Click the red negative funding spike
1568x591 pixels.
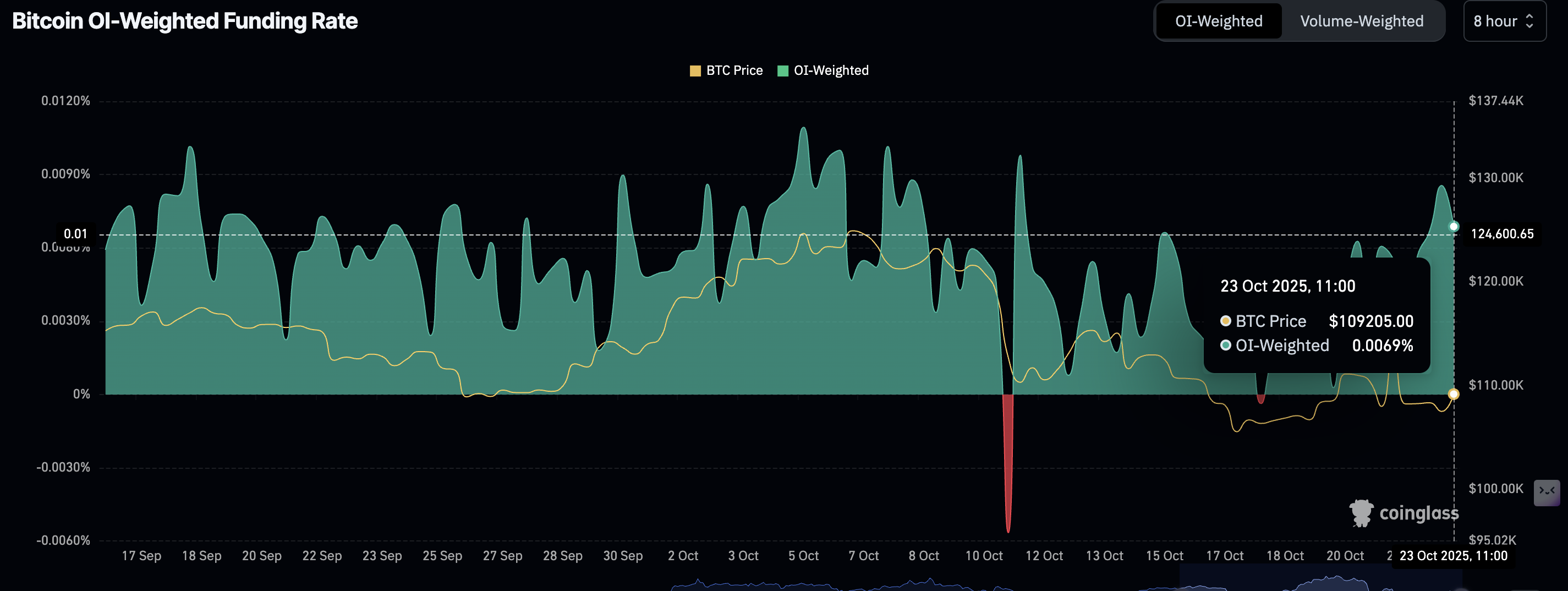click(1008, 463)
